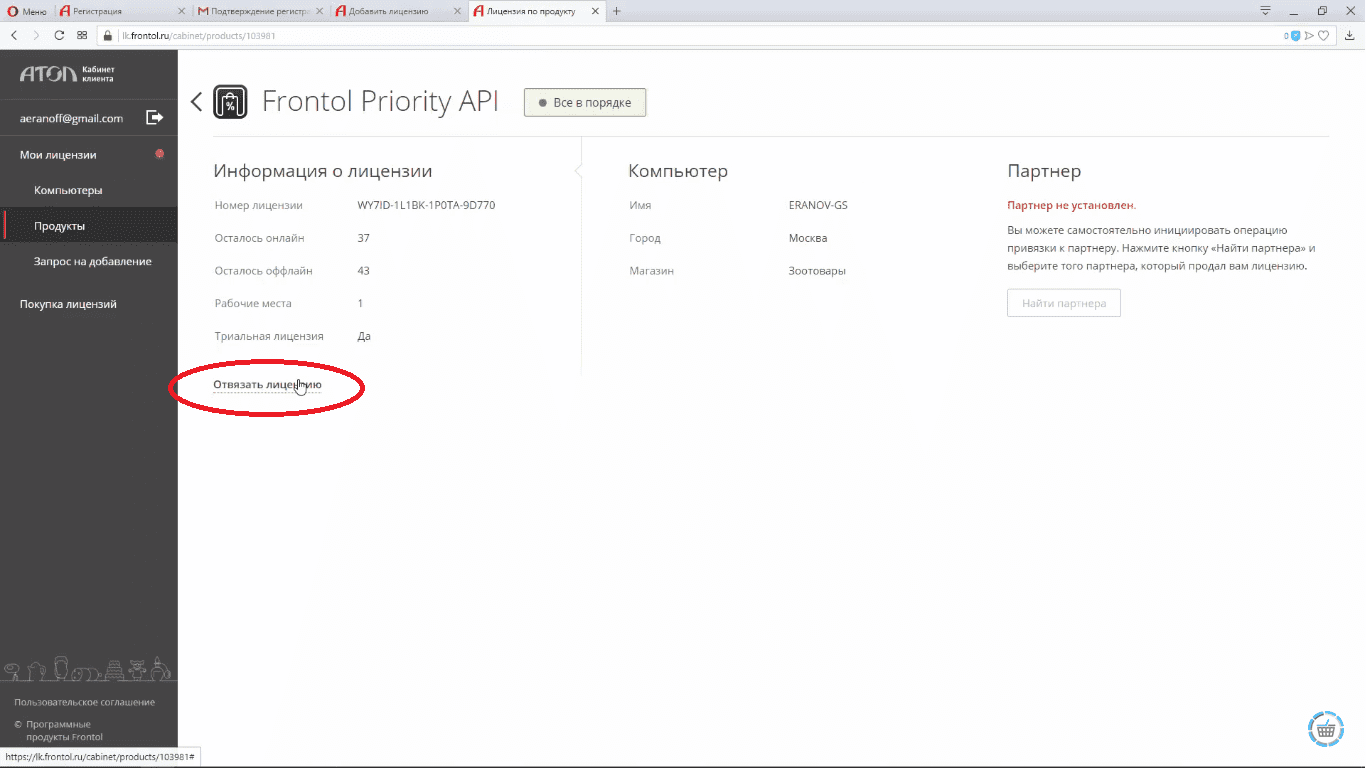The height and width of the screenshot is (768, 1366).
Task: Open the shopping basket icon
Action: [1325, 731]
